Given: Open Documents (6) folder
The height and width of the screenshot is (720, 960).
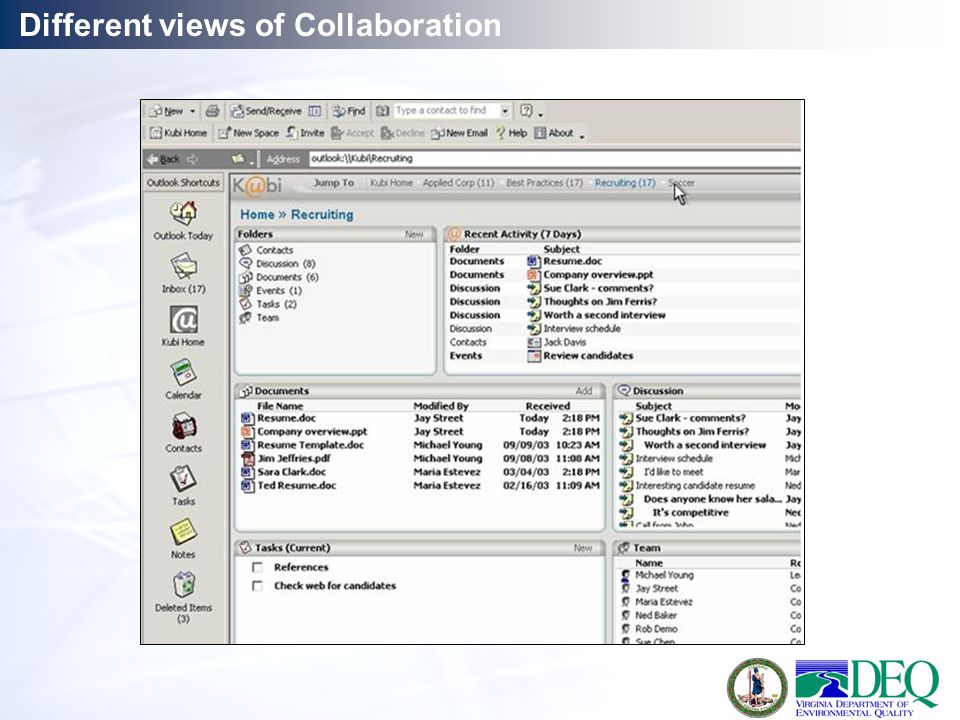Looking at the screenshot, I should coord(279,277).
